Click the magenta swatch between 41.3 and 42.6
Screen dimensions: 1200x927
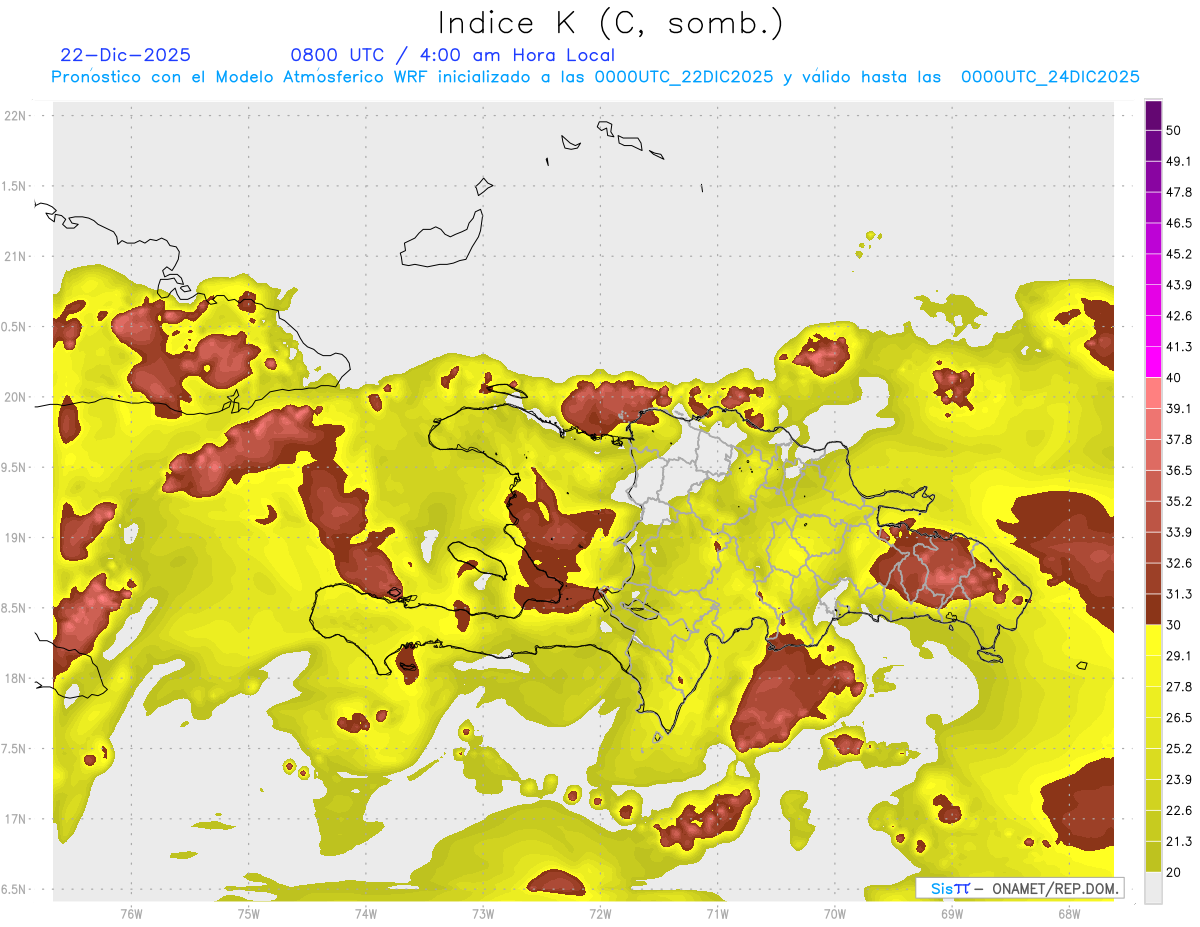click(1153, 331)
